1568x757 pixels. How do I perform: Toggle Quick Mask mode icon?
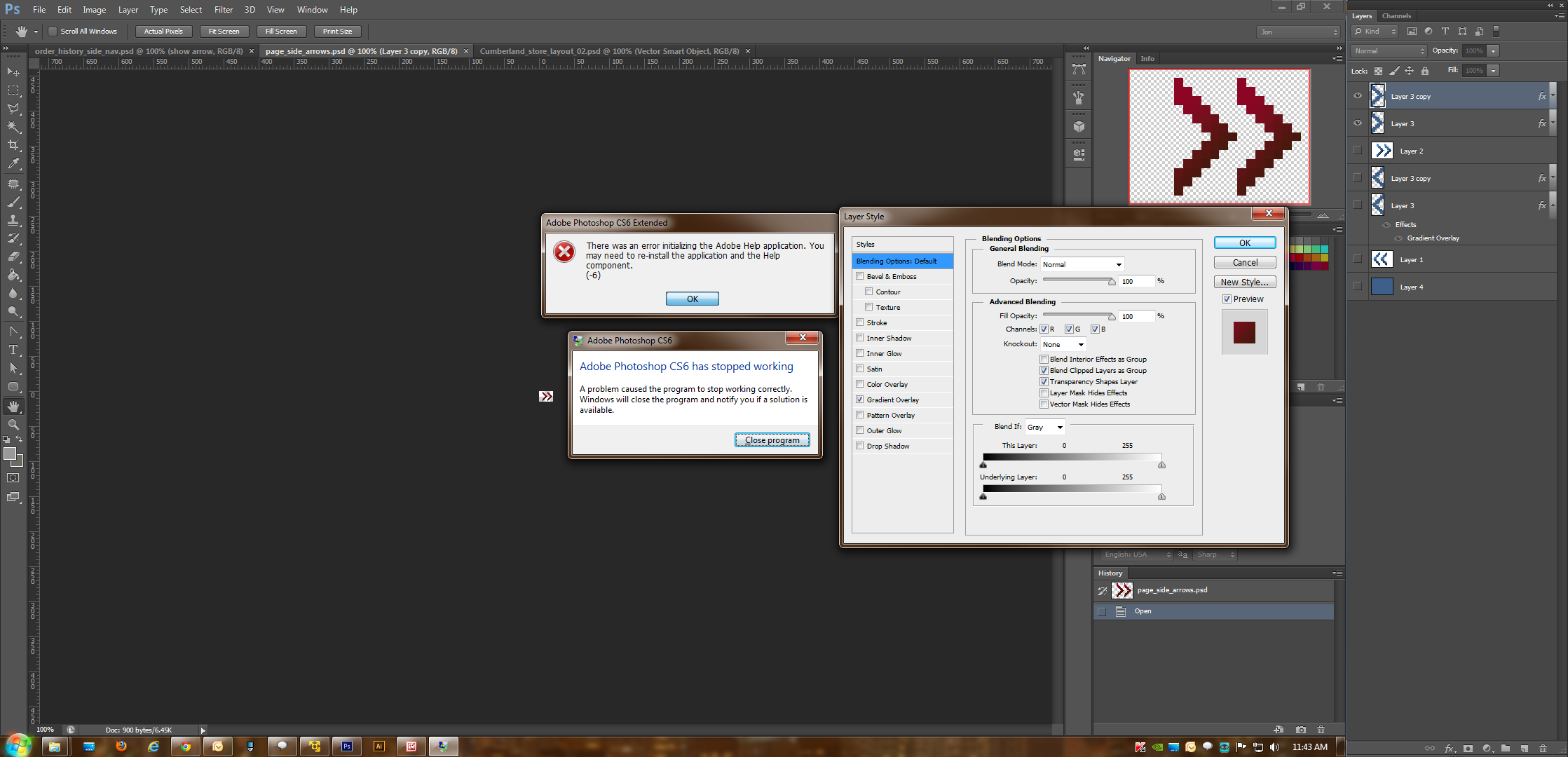[x=13, y=478]
